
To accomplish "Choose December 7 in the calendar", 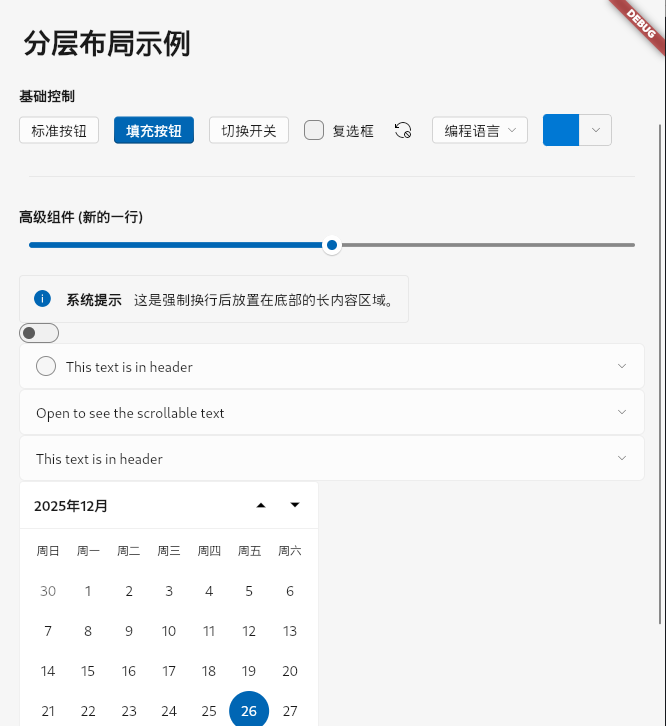I will tap(48, 631).
